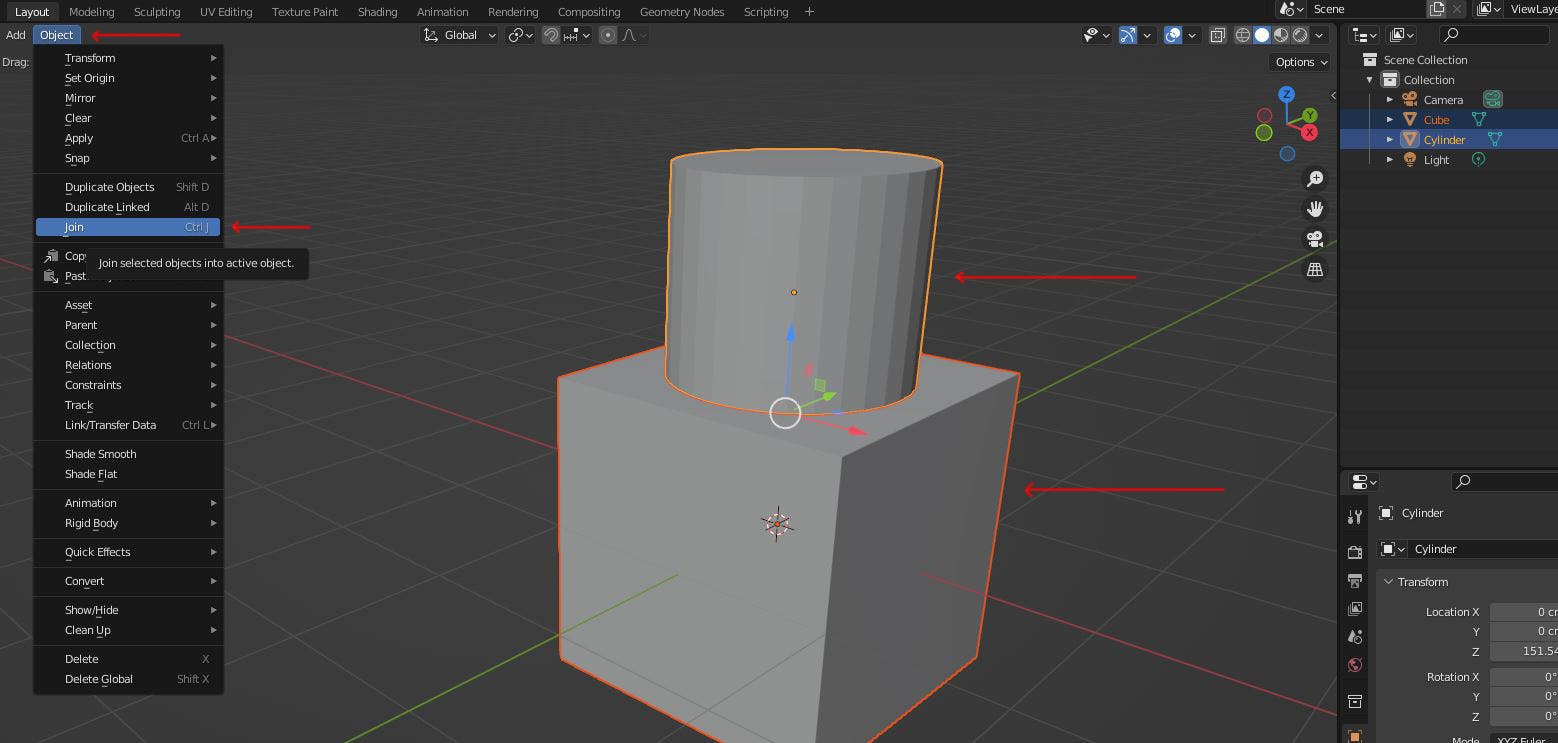This screenshot has height=743, width=1558.
Task: Click the Location Z value field
Action: pyautogui.click(x=1523, y=651)
